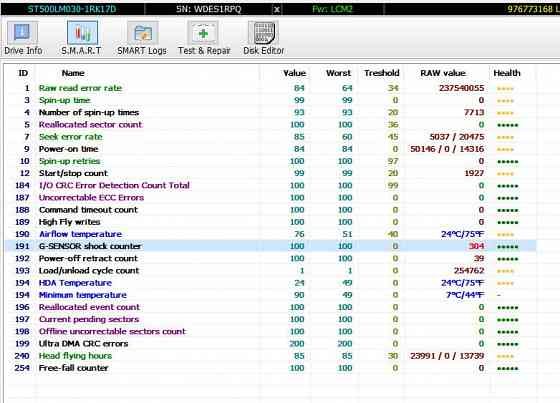Select the G-SENSOR shock counter row
Screen dimensions: 560x403
pyautogui.click(x=271, y=246)
